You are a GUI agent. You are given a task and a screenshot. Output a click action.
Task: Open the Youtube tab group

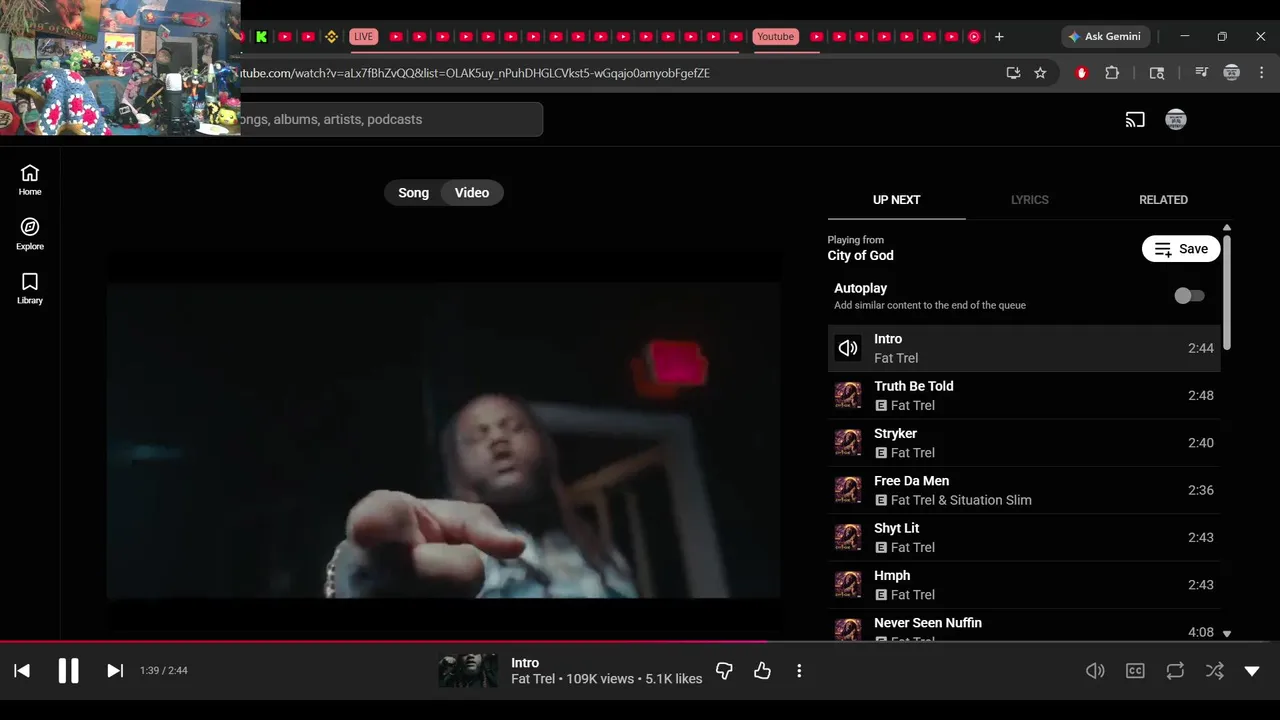(x=775, y=37)
